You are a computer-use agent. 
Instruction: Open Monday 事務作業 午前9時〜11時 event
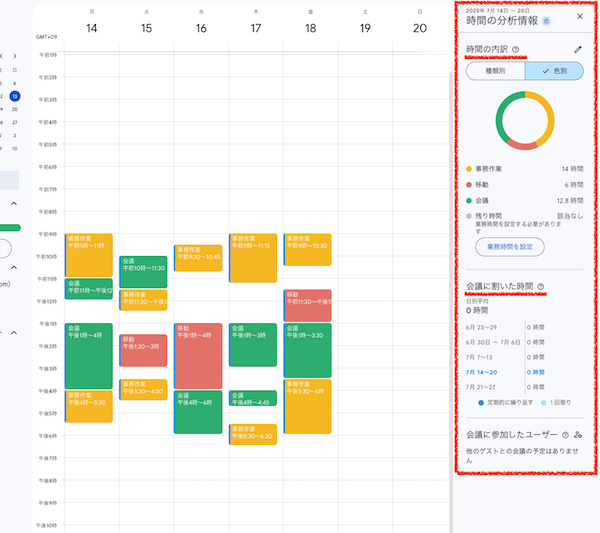tap(88, 255)
